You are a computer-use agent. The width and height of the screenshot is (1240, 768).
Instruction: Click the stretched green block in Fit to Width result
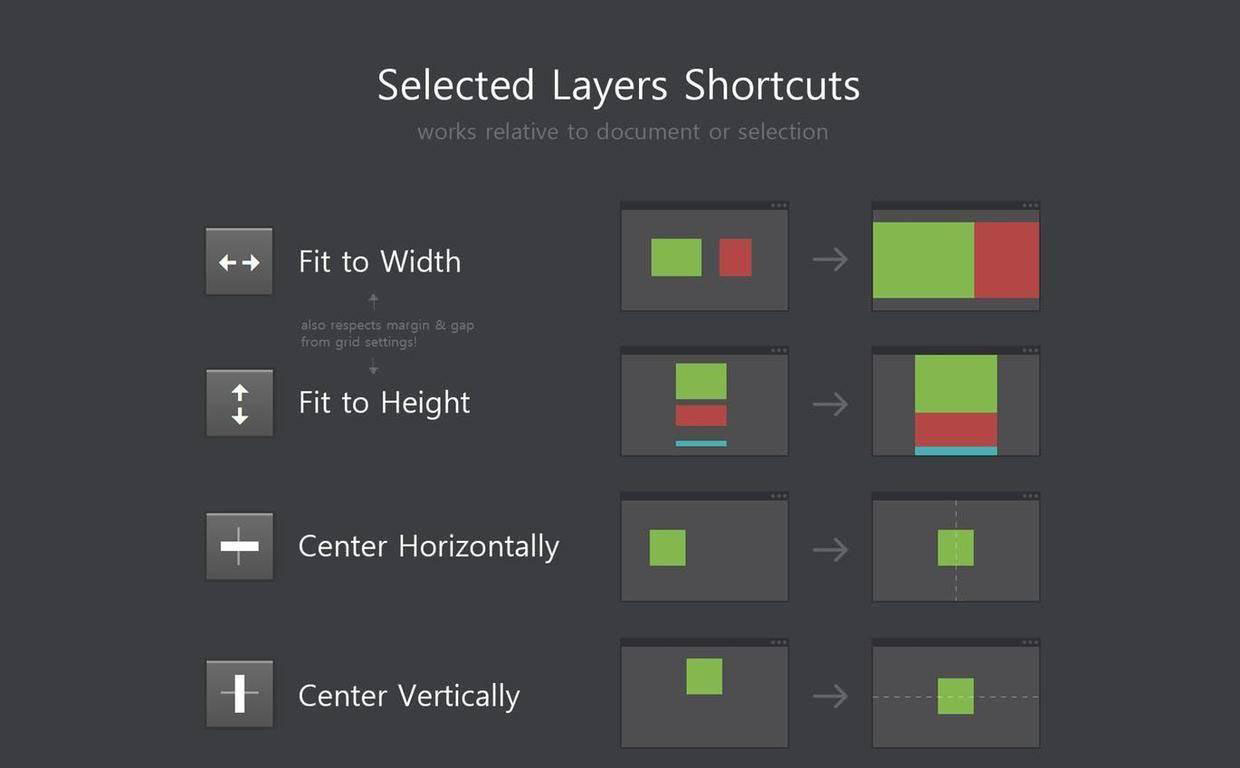923,260
